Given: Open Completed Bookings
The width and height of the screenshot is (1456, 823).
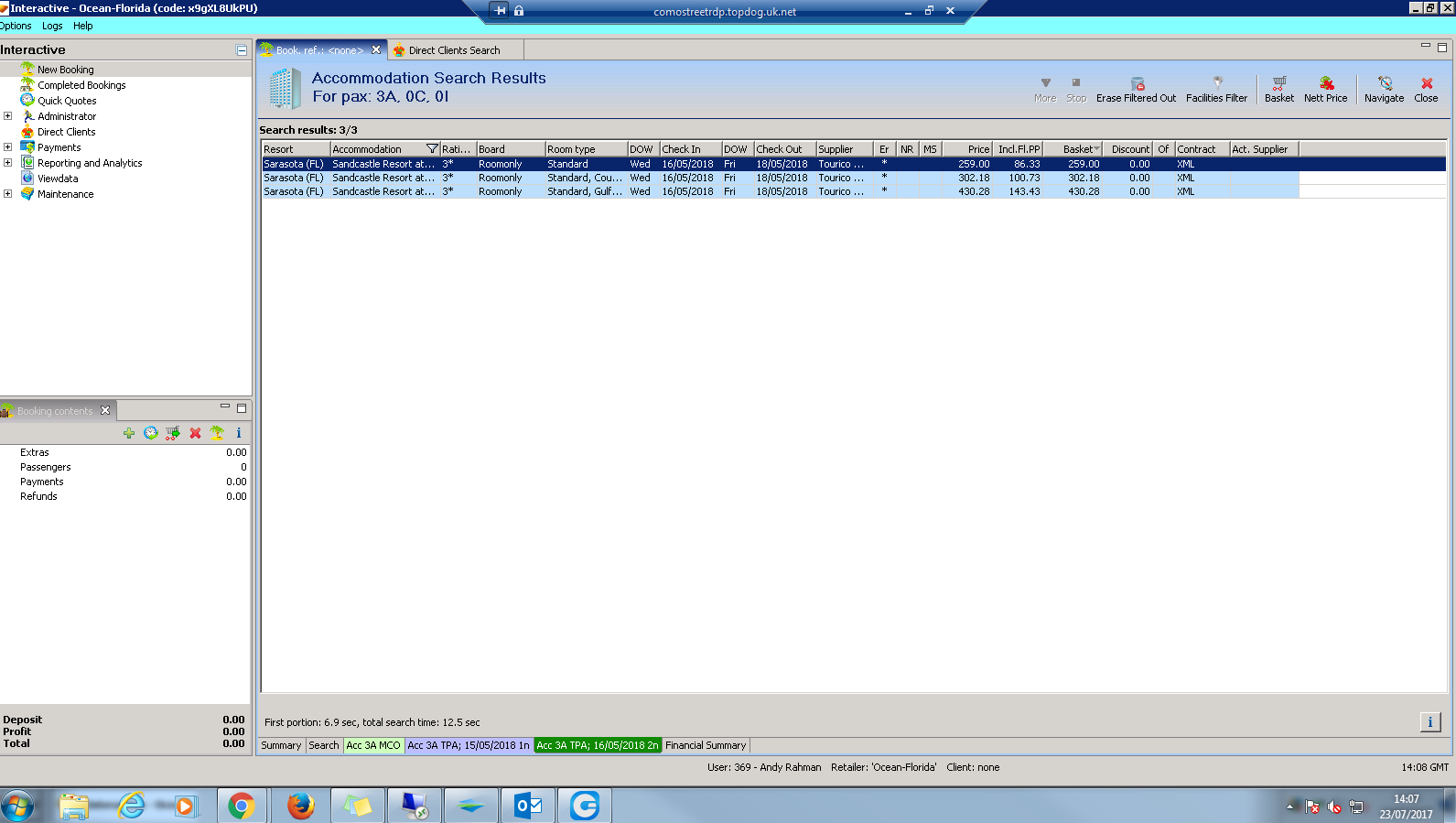Looking at the screenshot, I should click(x=81, y=85).
